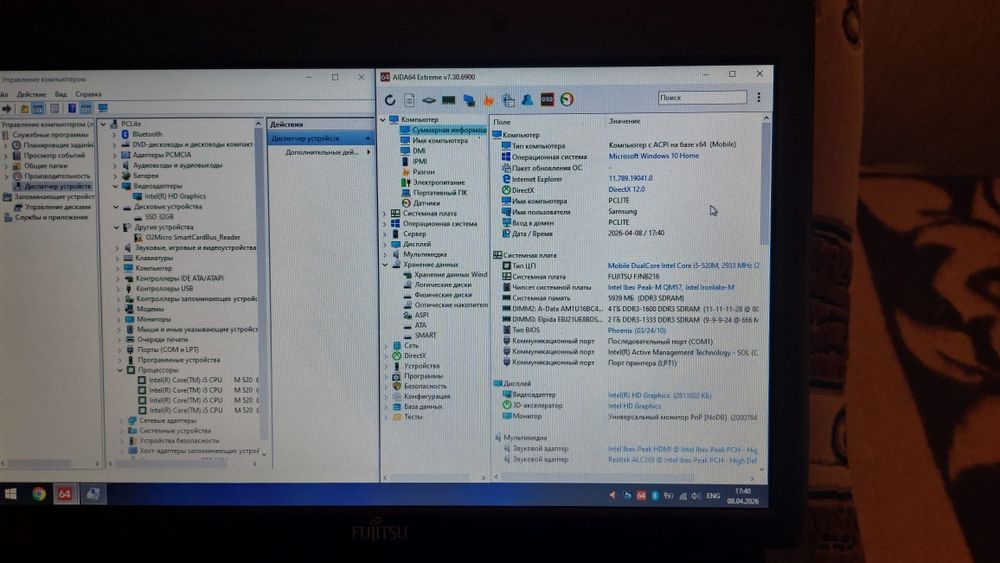
Task: Click the AIDA64 disk benchmark toolbar icon
Action: click(x=429, y=100)
